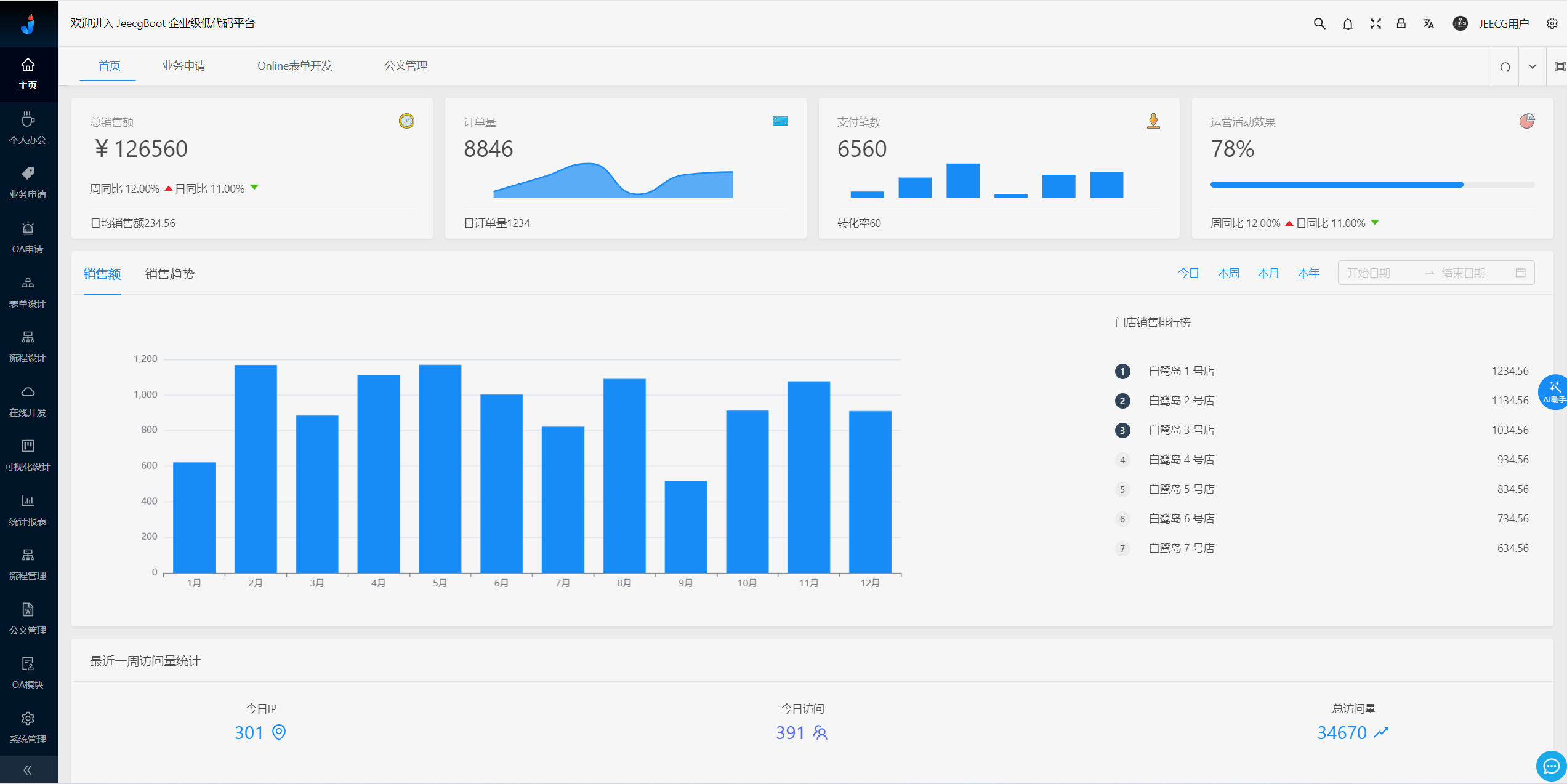Click the 本月 filter link
1567x784 pixels.
coord(1268,273)
